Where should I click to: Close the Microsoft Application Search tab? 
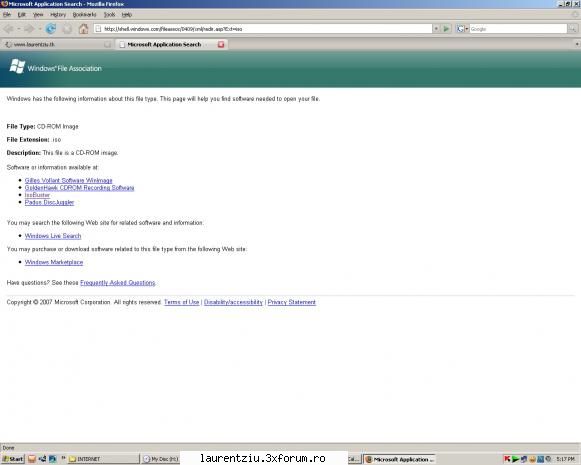coord(221,44)
